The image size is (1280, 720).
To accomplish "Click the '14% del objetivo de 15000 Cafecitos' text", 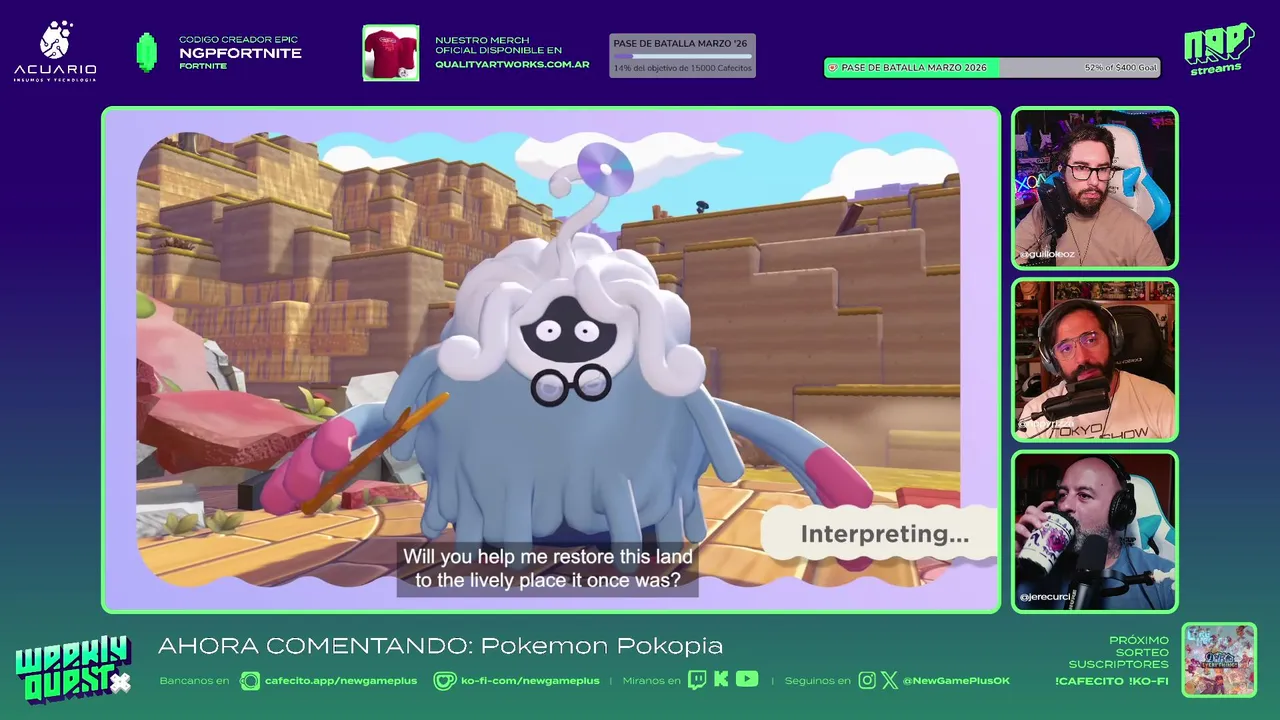I will click(682, 68).
